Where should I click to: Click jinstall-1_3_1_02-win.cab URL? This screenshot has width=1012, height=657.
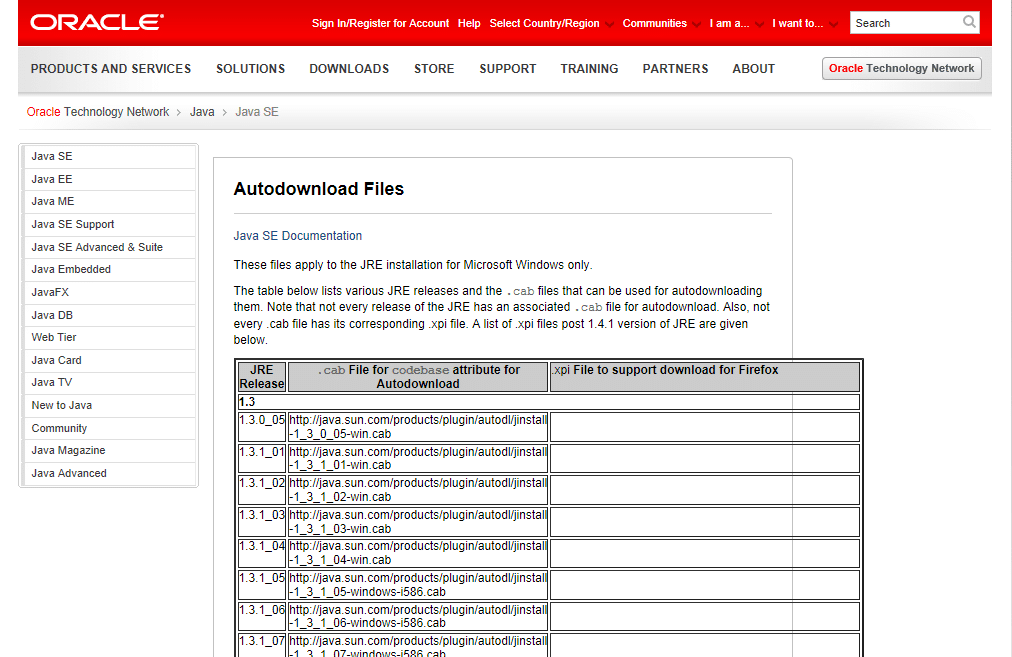tap(418, 490)
